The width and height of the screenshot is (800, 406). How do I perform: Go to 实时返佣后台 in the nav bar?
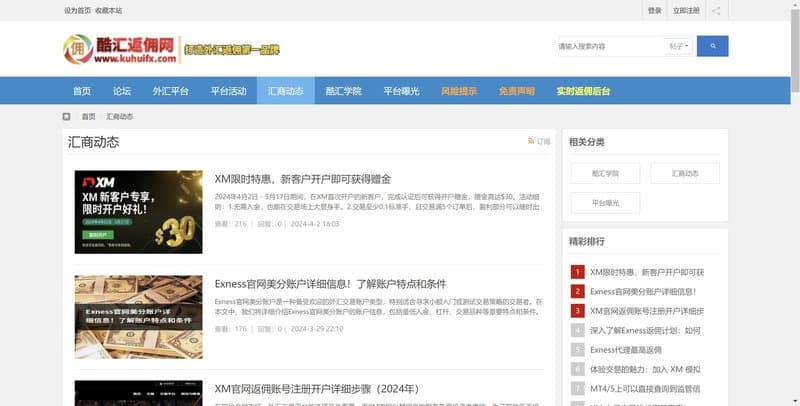583,91
